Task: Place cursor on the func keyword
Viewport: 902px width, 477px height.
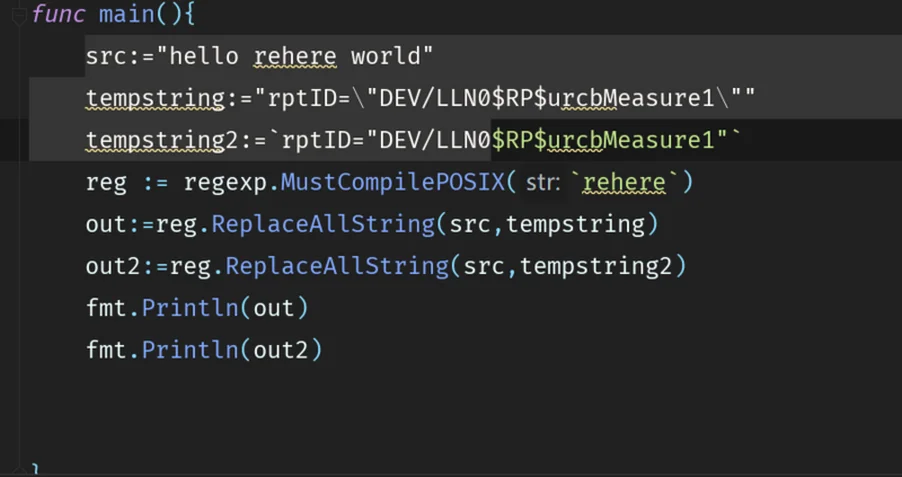Action: [x=58, y=14]
